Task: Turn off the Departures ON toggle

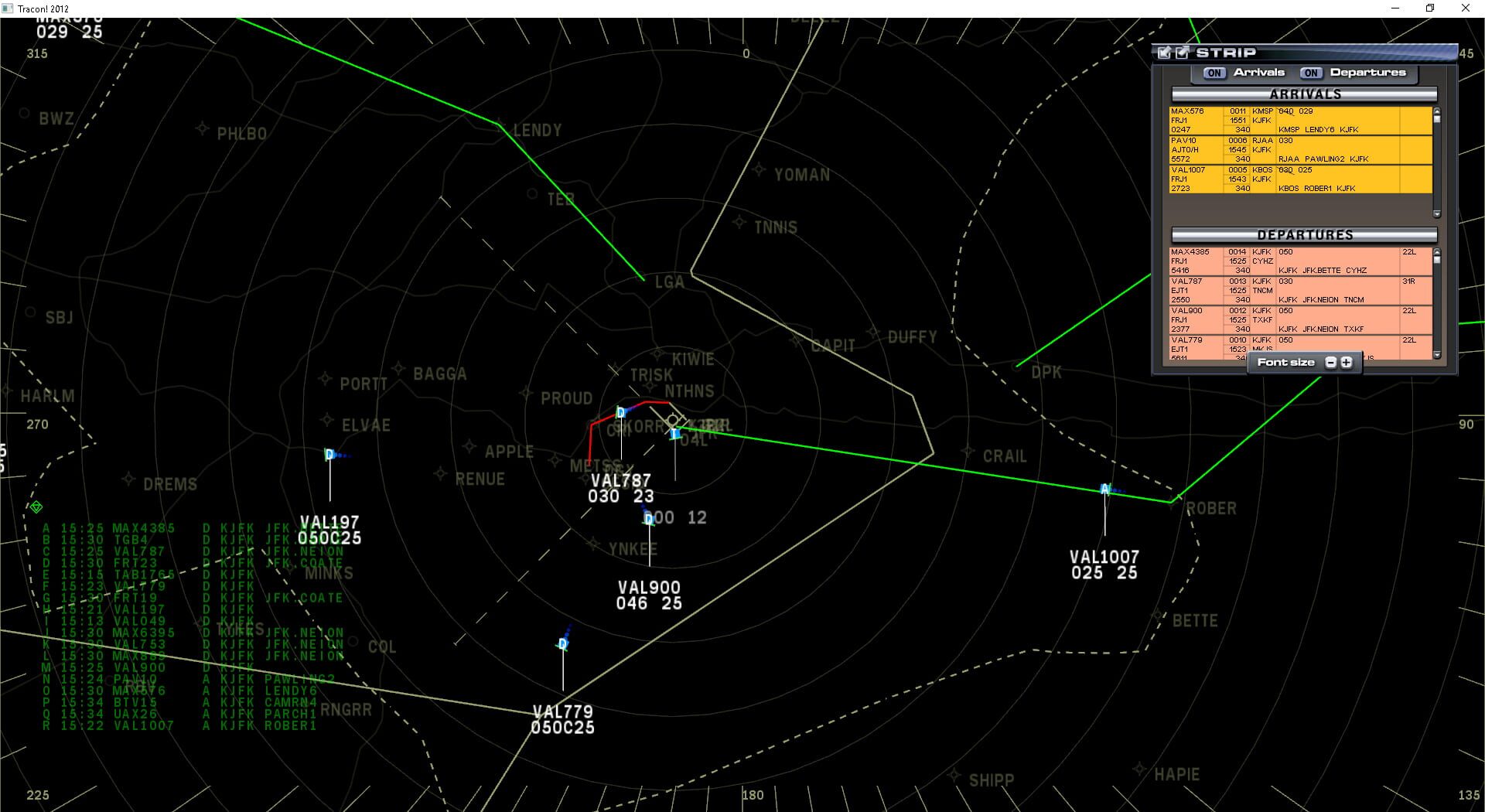Action: (x=1311, y=73)
